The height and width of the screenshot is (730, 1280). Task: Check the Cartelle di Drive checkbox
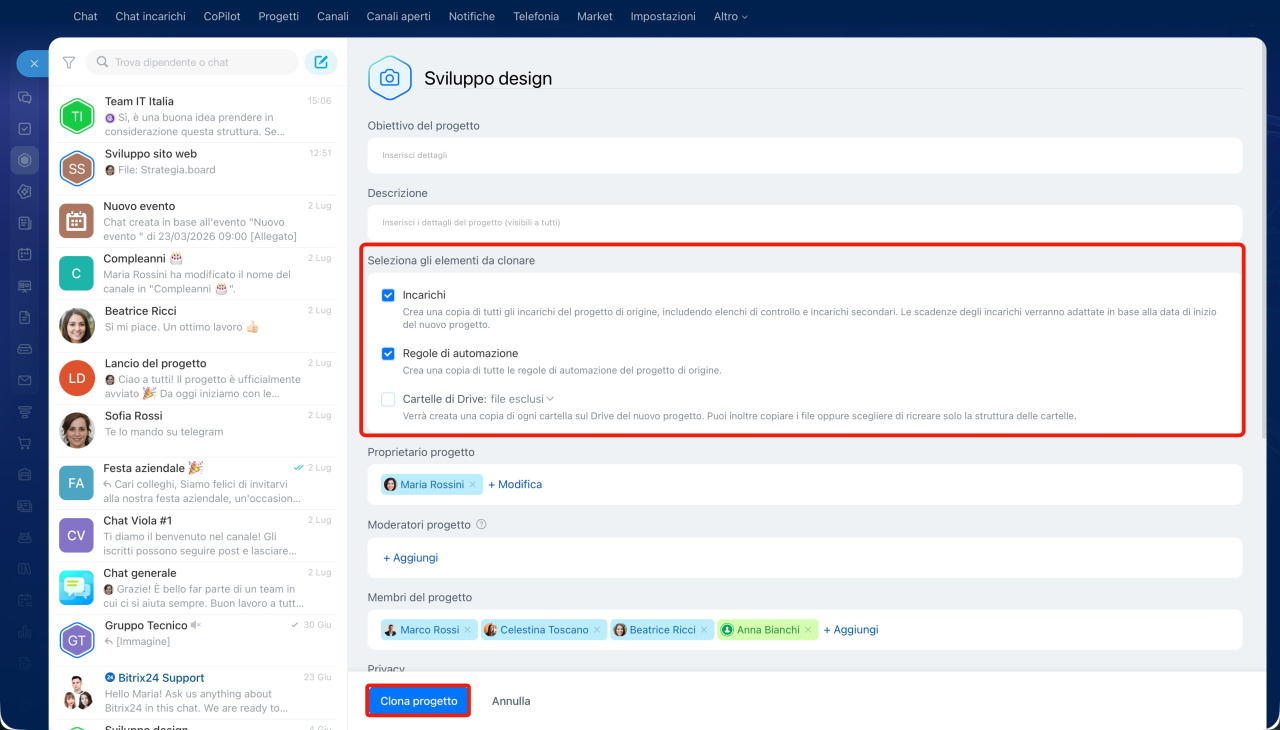click(388, 399)
